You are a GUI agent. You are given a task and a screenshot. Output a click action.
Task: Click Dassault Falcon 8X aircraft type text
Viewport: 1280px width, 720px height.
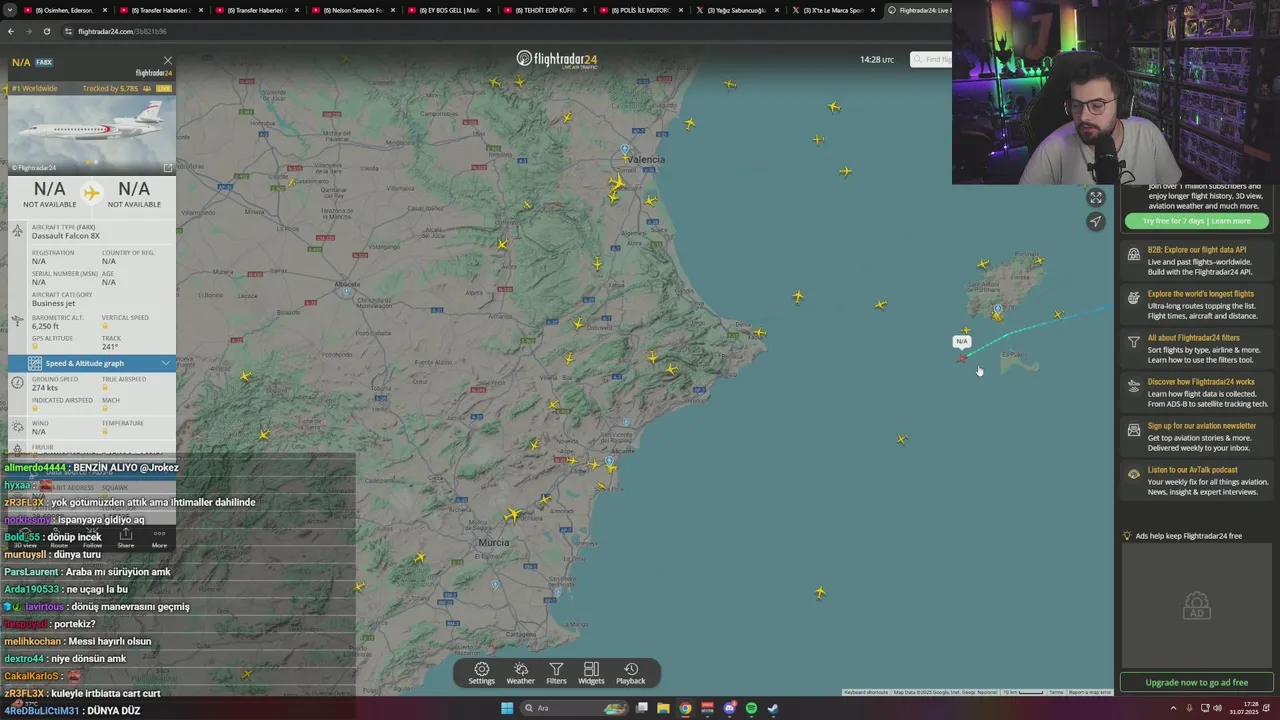[66, 236]
